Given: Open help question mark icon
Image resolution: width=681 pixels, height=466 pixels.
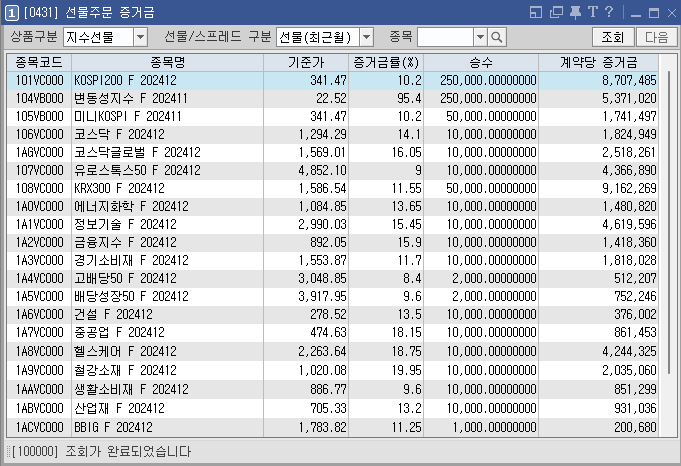Looking at the screenshot, I should point(609,12).
